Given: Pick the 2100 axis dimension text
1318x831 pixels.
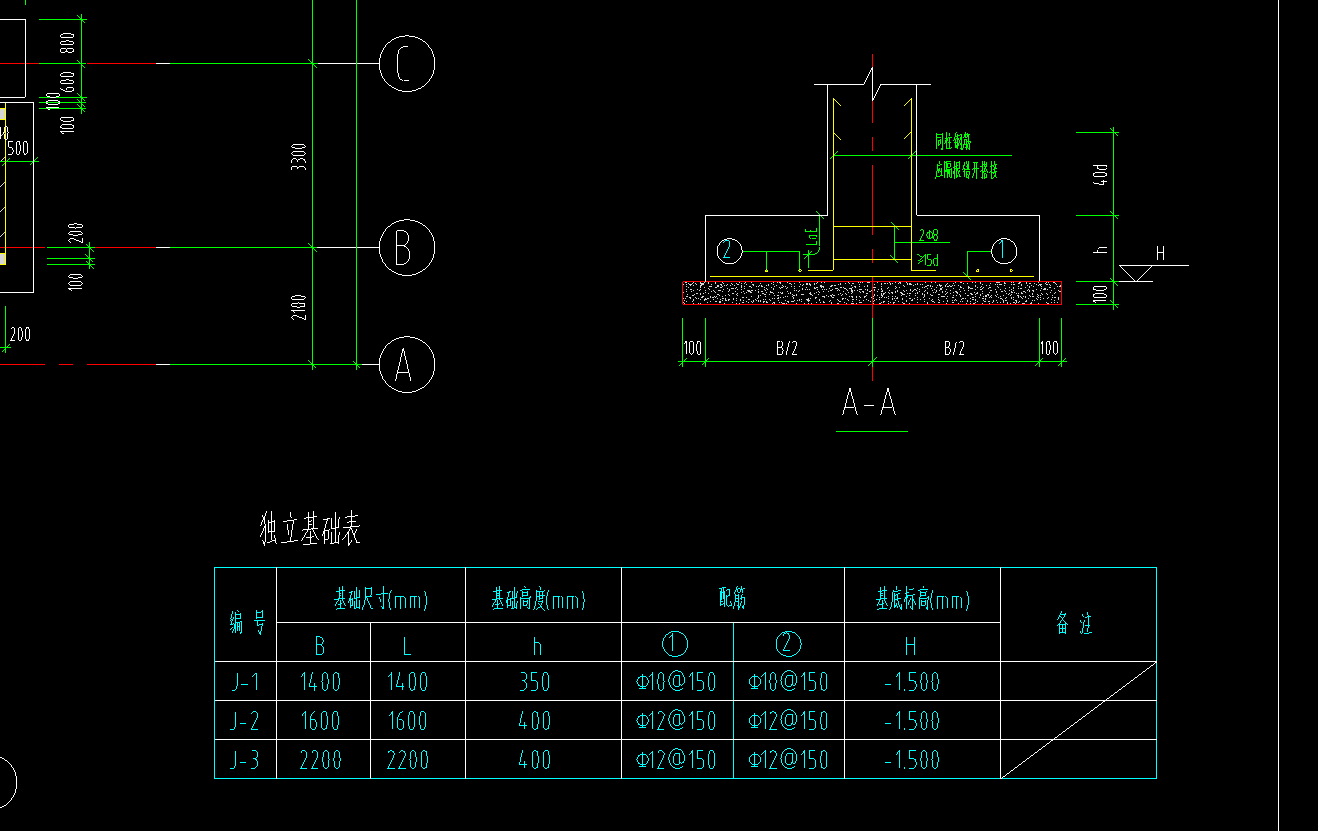Looking at the screenshot, I should 300,307.
